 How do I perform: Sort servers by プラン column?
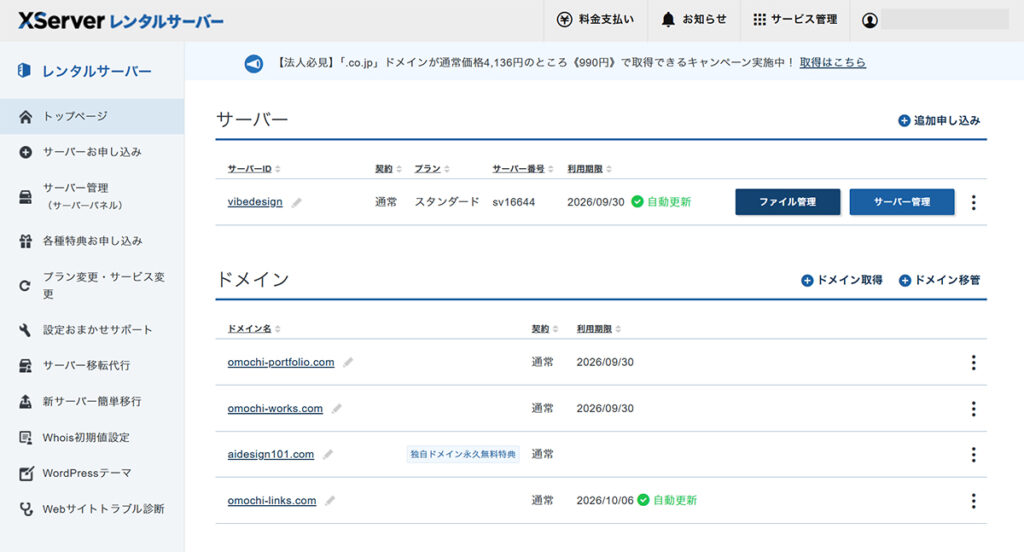pyautogui.click(x=432, y=169)
